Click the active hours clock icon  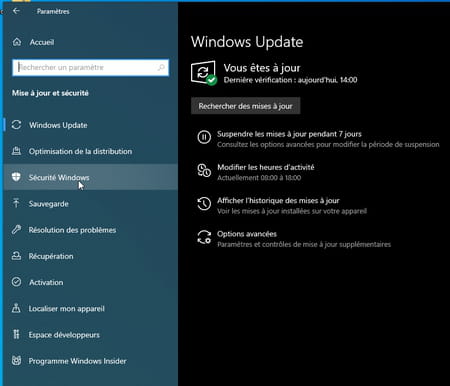pos(204,170)
